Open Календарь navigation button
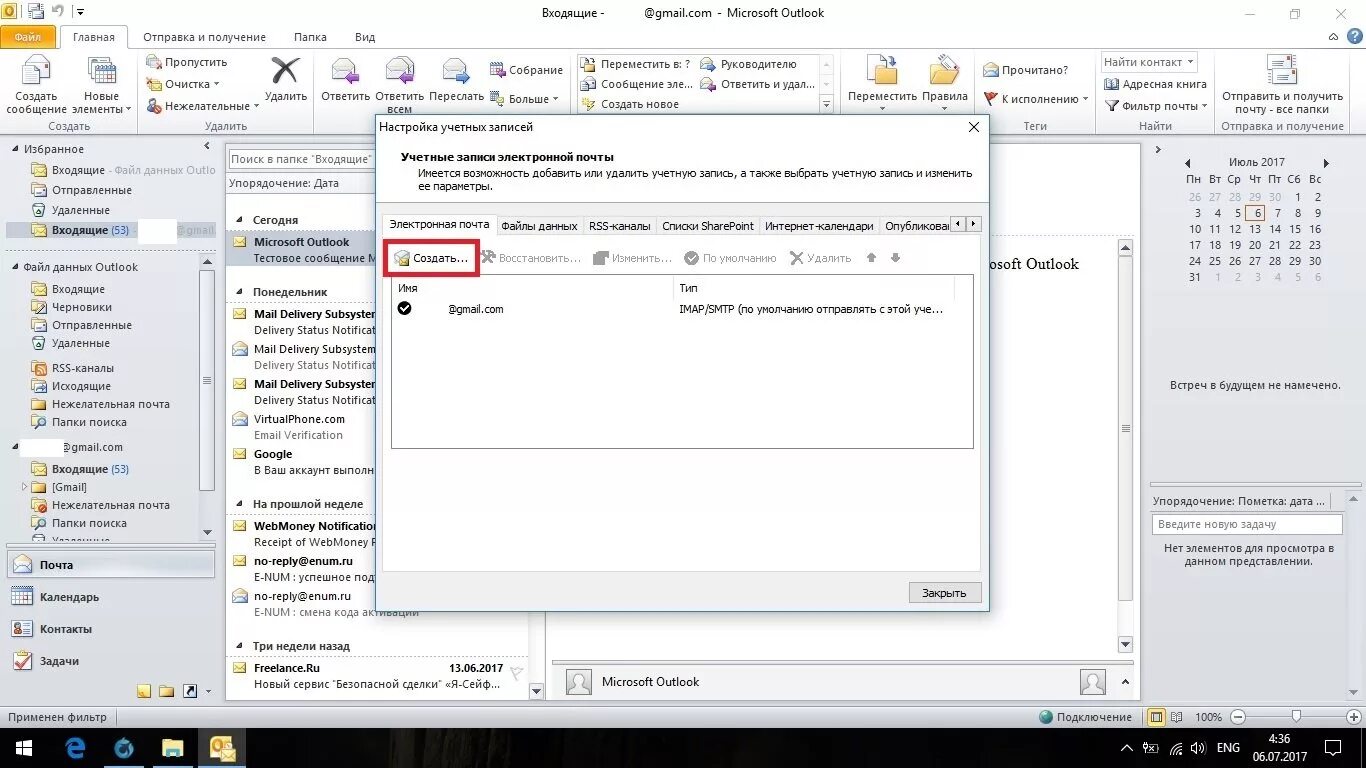 (x=110, y=597)
